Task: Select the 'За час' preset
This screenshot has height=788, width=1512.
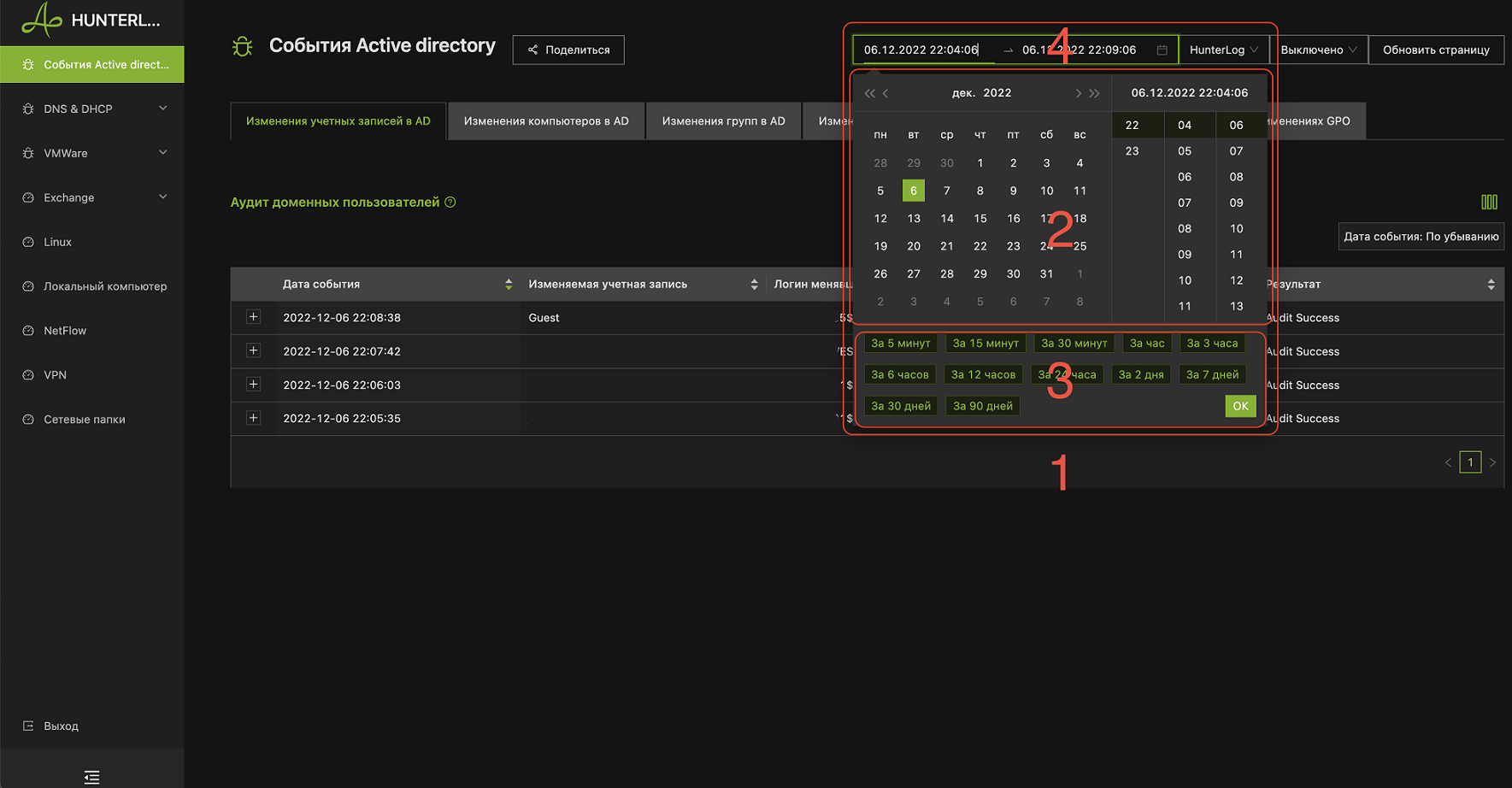Action: [x=1147, y=344]
